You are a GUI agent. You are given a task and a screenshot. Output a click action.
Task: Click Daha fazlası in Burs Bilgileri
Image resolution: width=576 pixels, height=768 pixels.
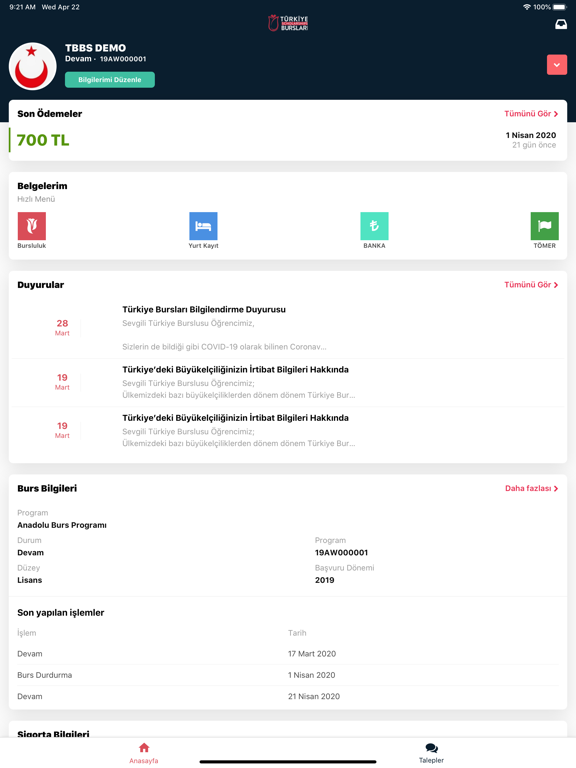531,488
